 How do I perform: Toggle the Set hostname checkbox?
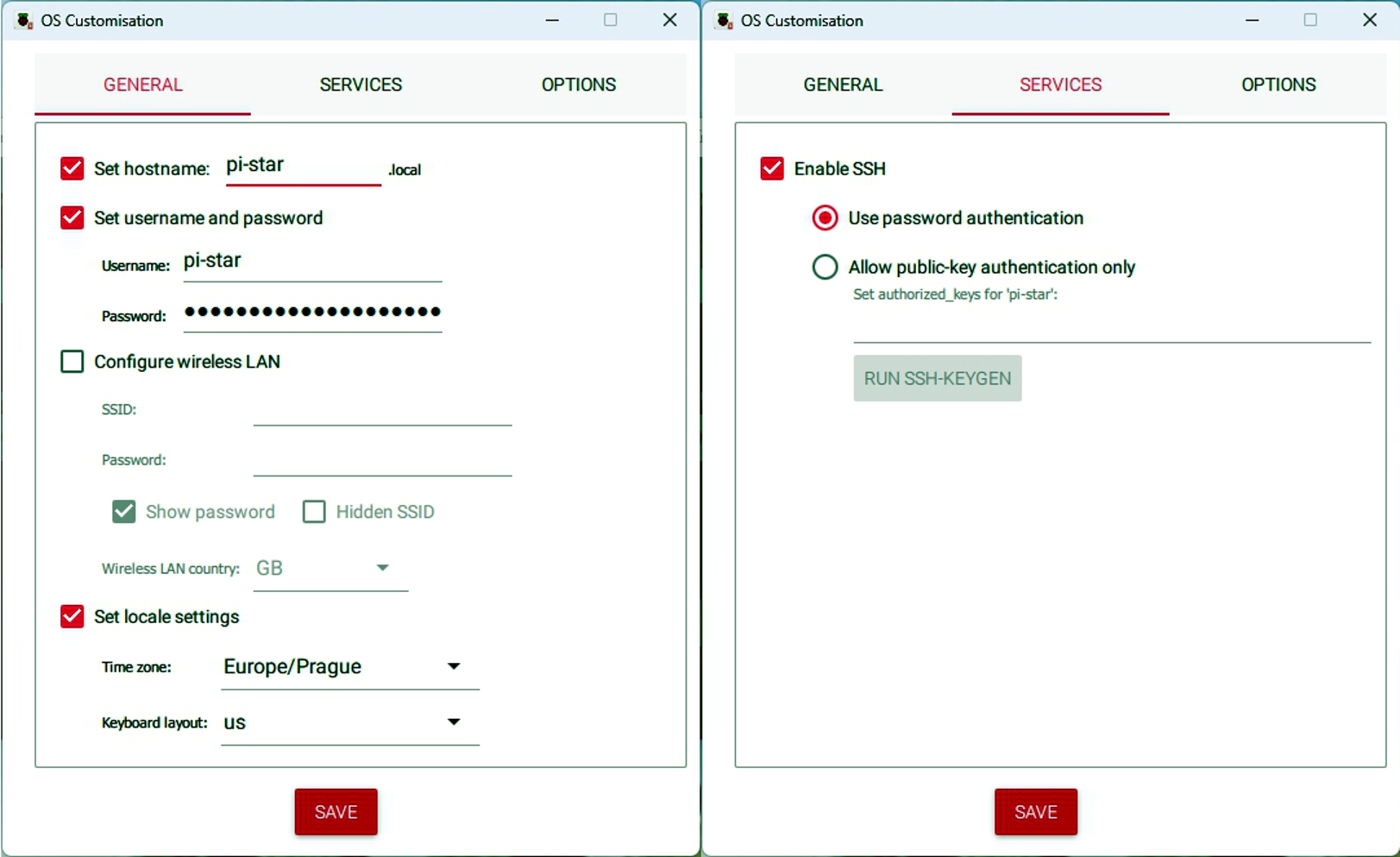(x=72, y=168)
